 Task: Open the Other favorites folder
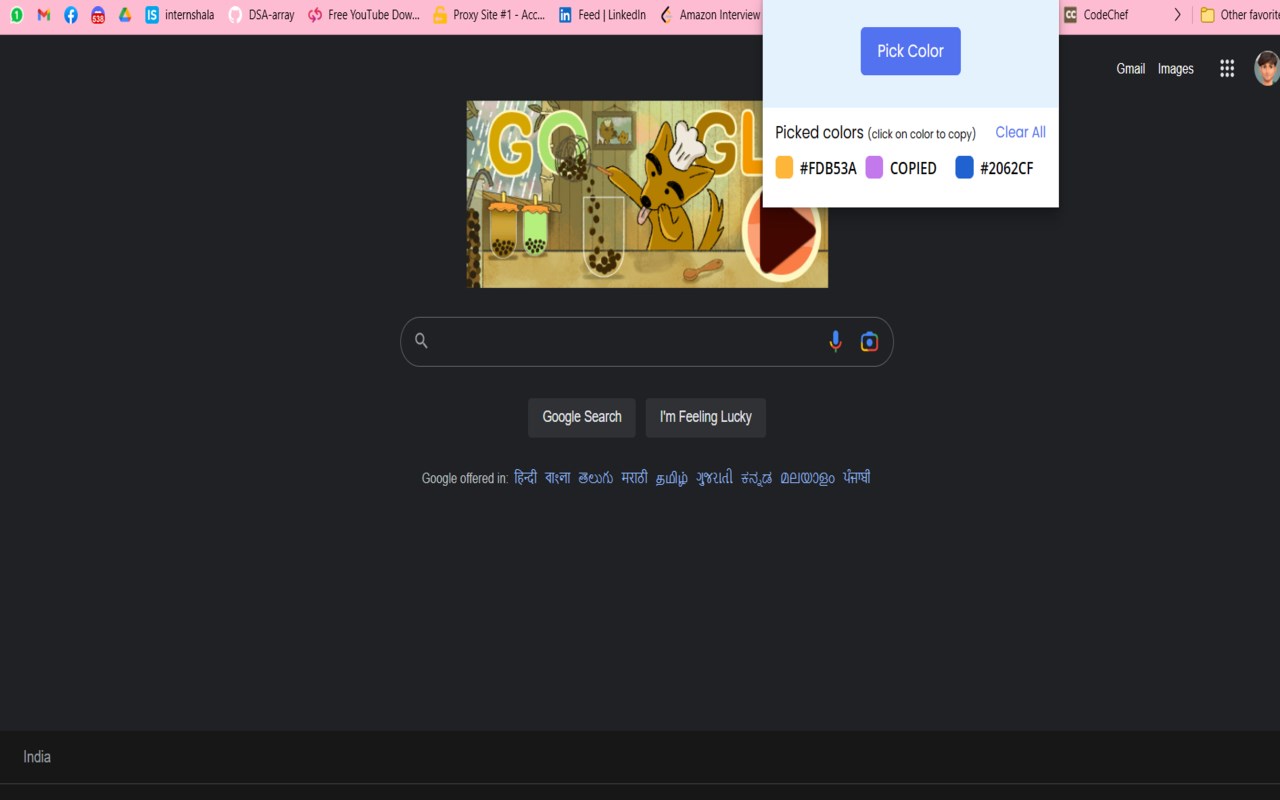(1239, 15)
